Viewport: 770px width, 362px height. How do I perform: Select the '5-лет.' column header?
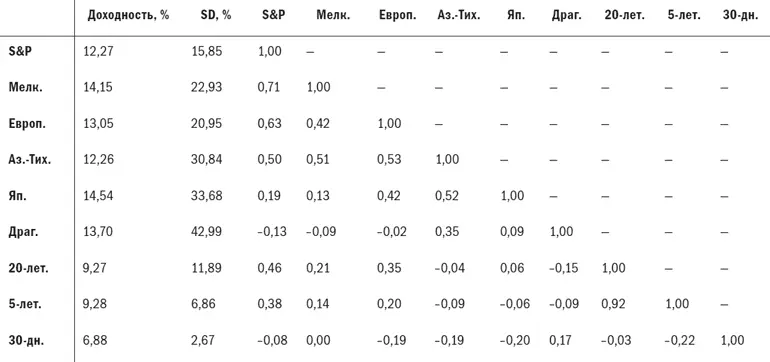click(682, 15)
